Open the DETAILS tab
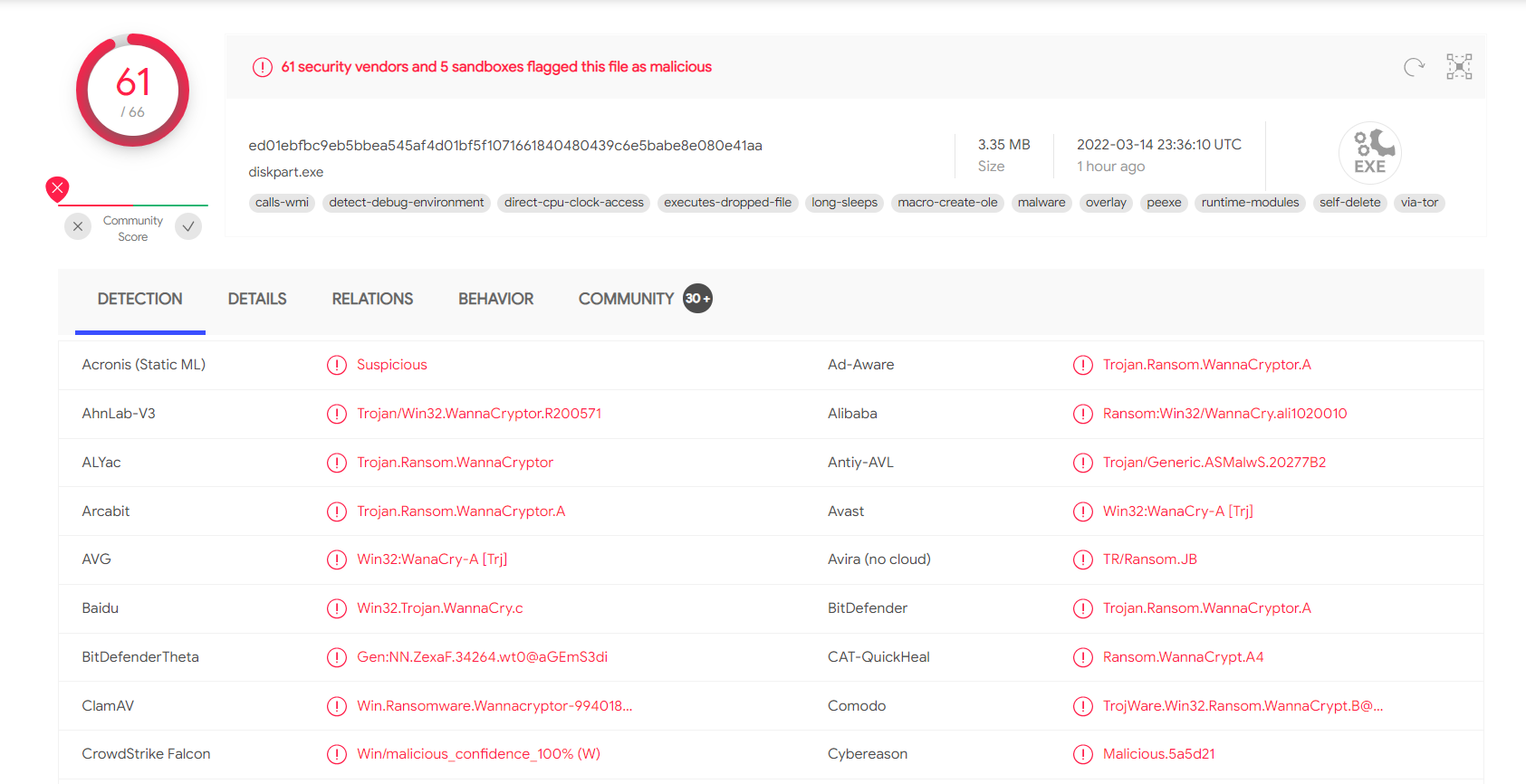 (257, 299)
